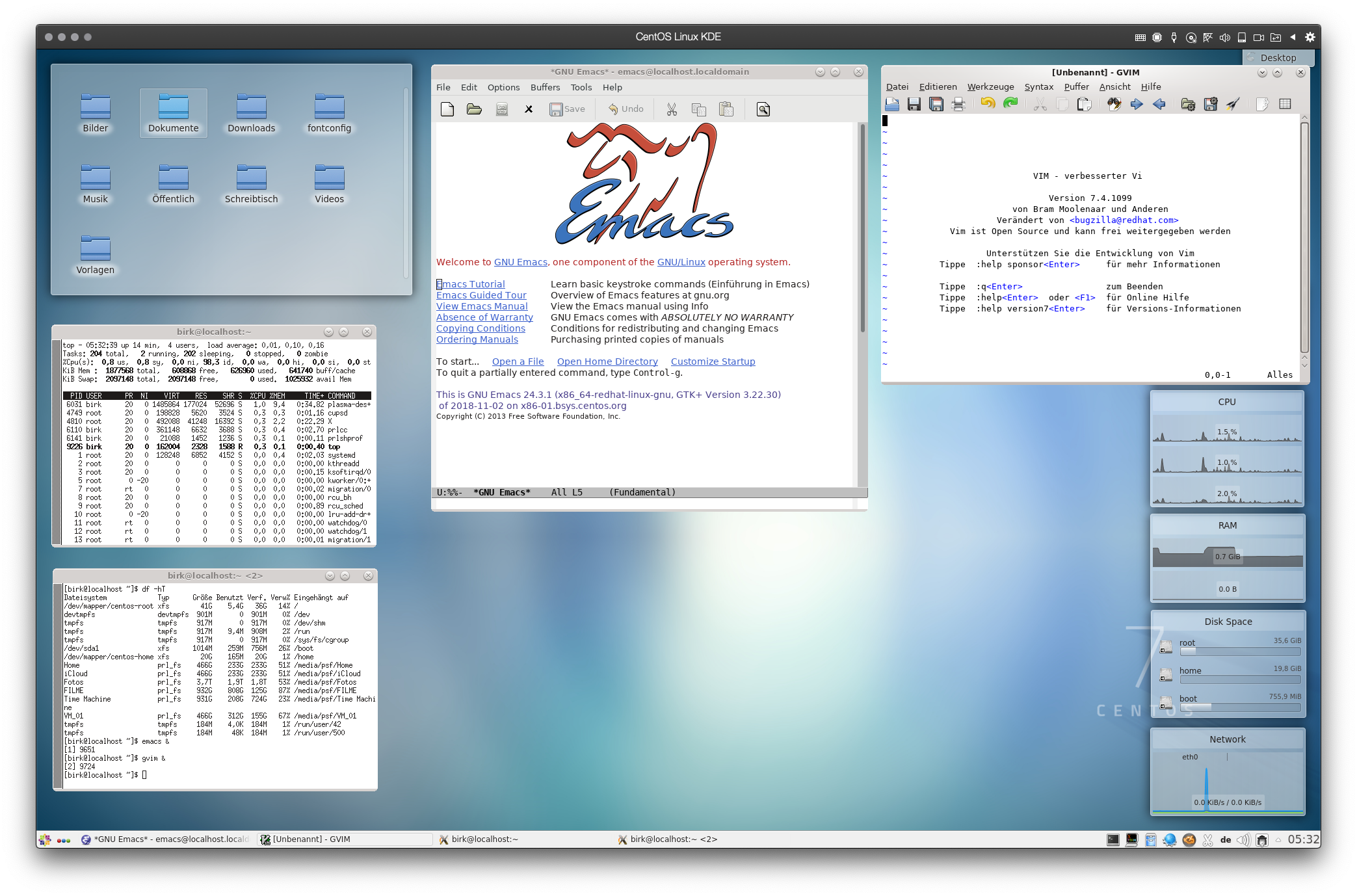Image resolution: width=1357 pixels, height=896 pixels.
Task: Click the Dired directory icon in Emacs toolbar
Action: [501, 109]
